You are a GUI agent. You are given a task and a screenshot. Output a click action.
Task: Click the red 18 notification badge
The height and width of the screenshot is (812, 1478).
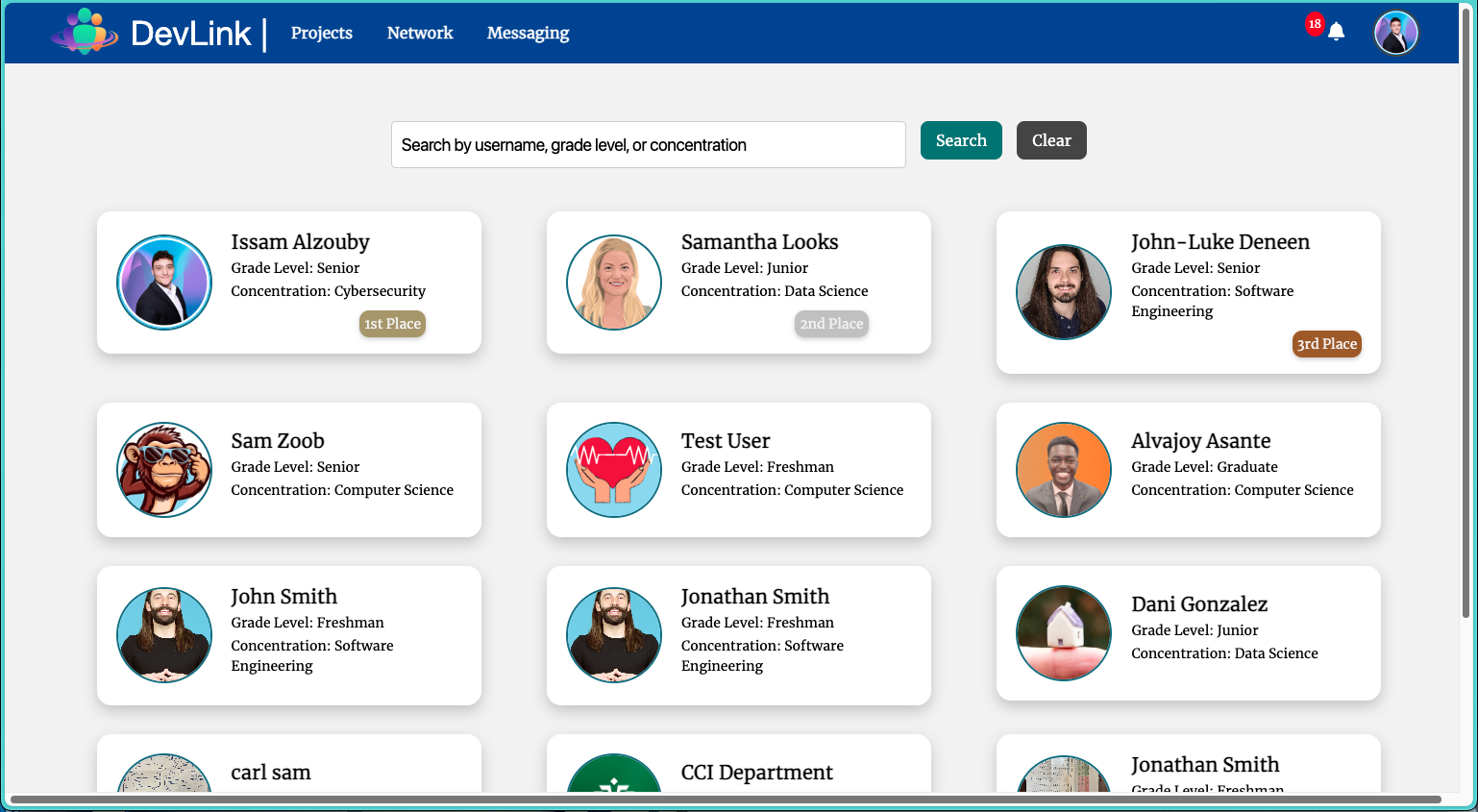pos(1315,24)
